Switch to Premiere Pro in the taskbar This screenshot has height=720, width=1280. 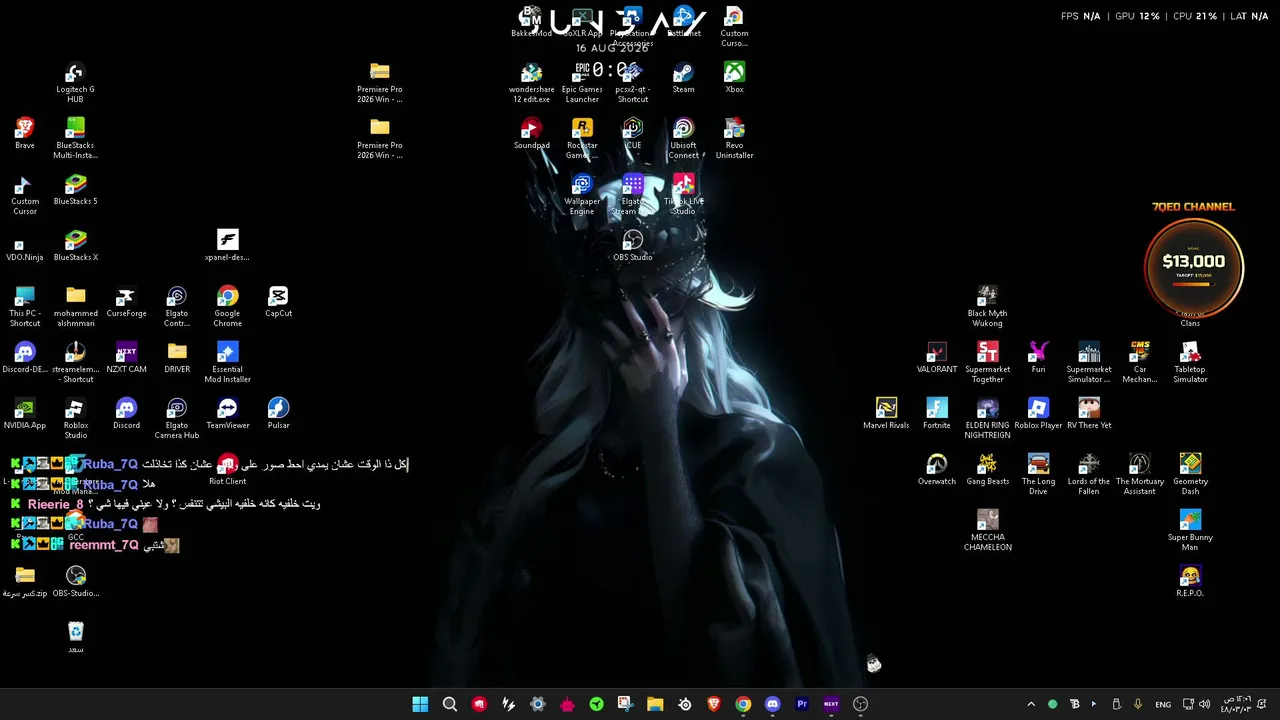801,704
